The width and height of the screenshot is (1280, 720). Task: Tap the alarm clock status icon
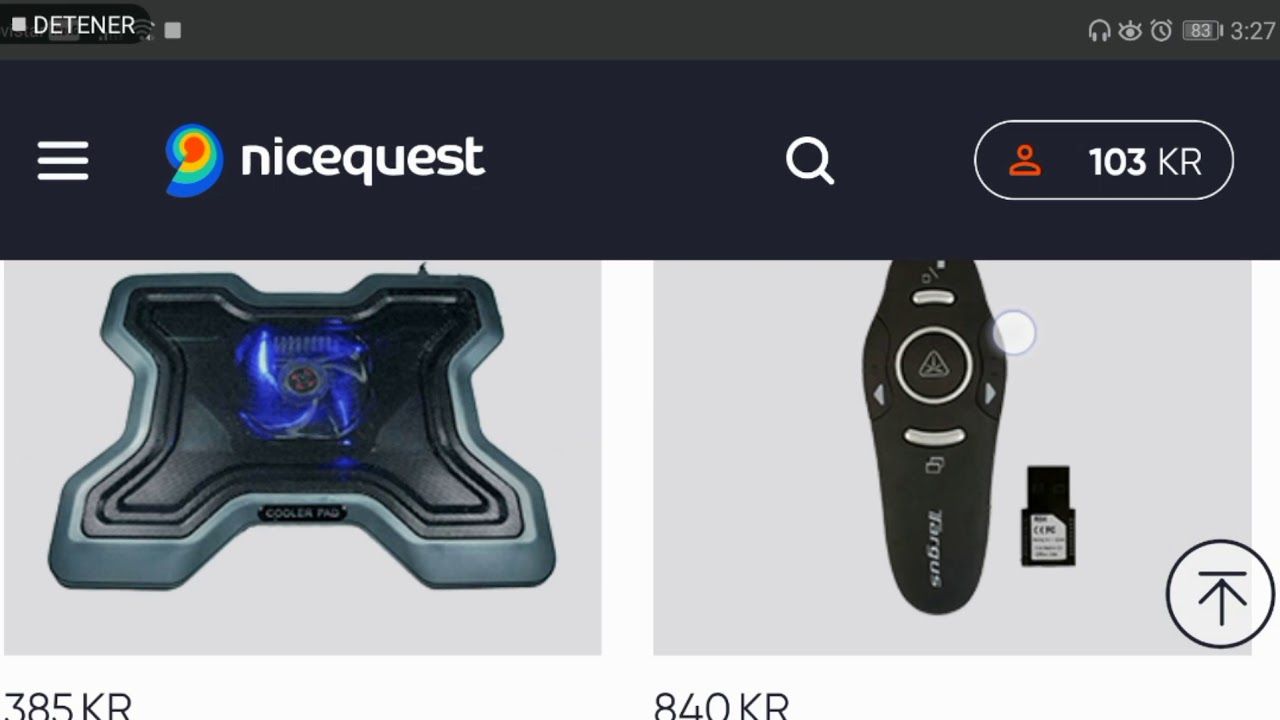click(1161, 31)
